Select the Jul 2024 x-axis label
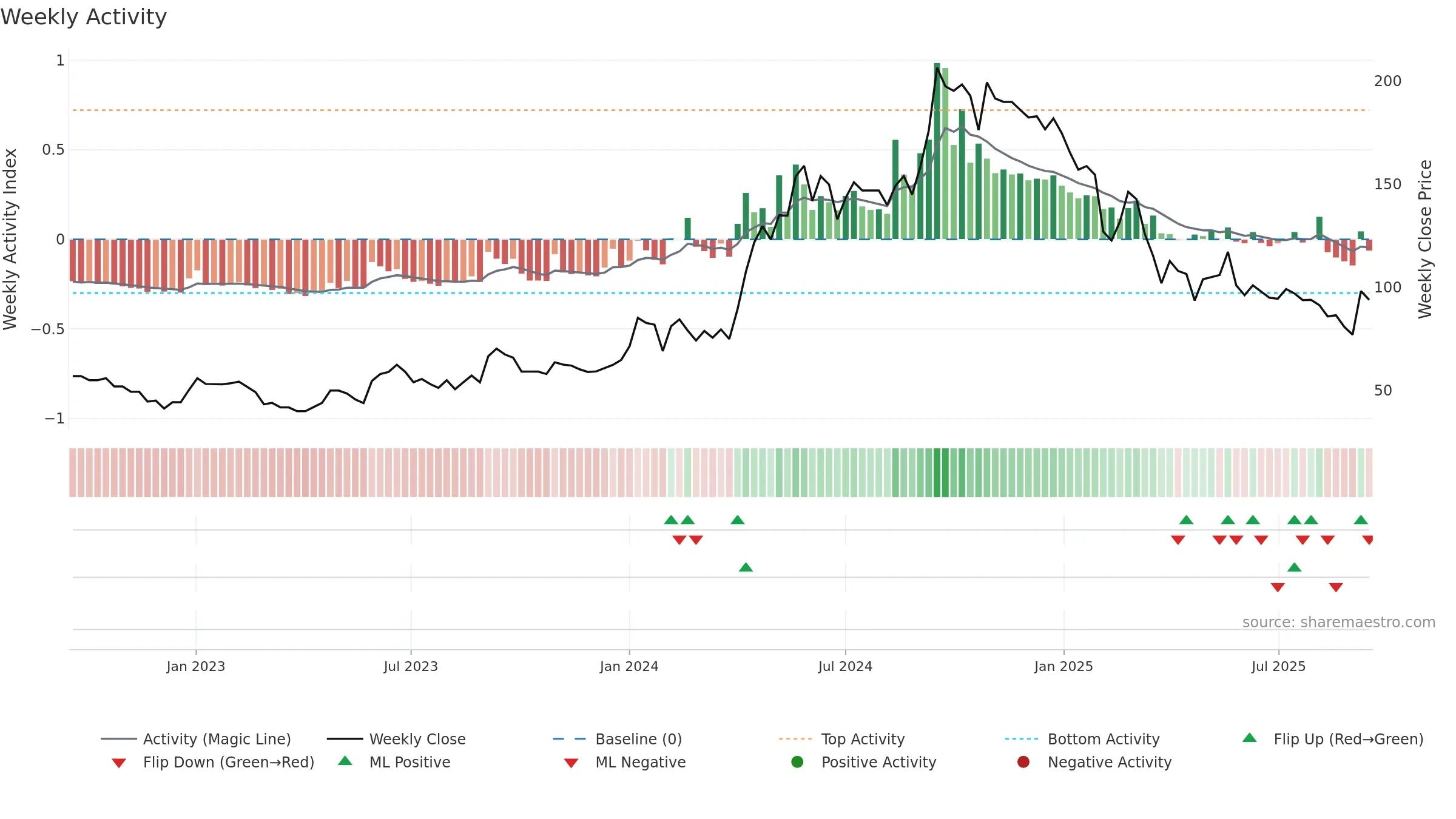Screen dimensions: 1456x819 [845, 667]
